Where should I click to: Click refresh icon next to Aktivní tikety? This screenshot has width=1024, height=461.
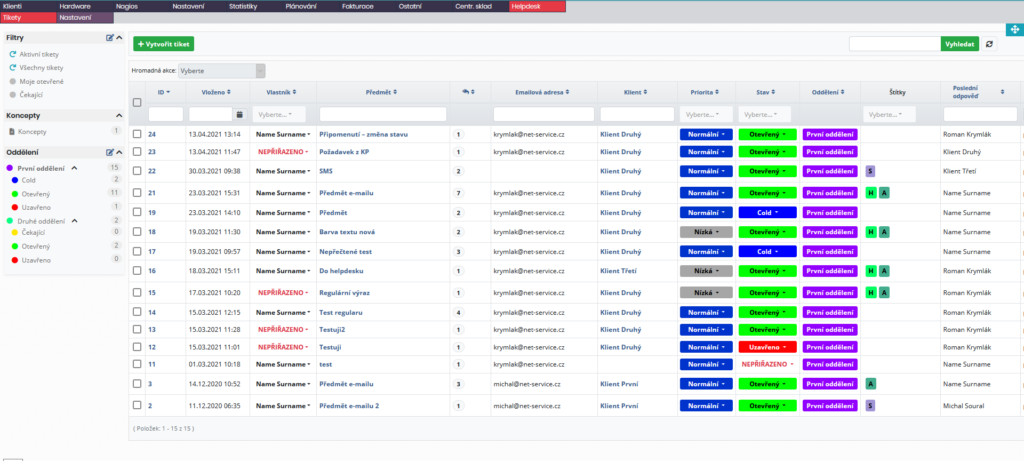click(x=12, y=54)
